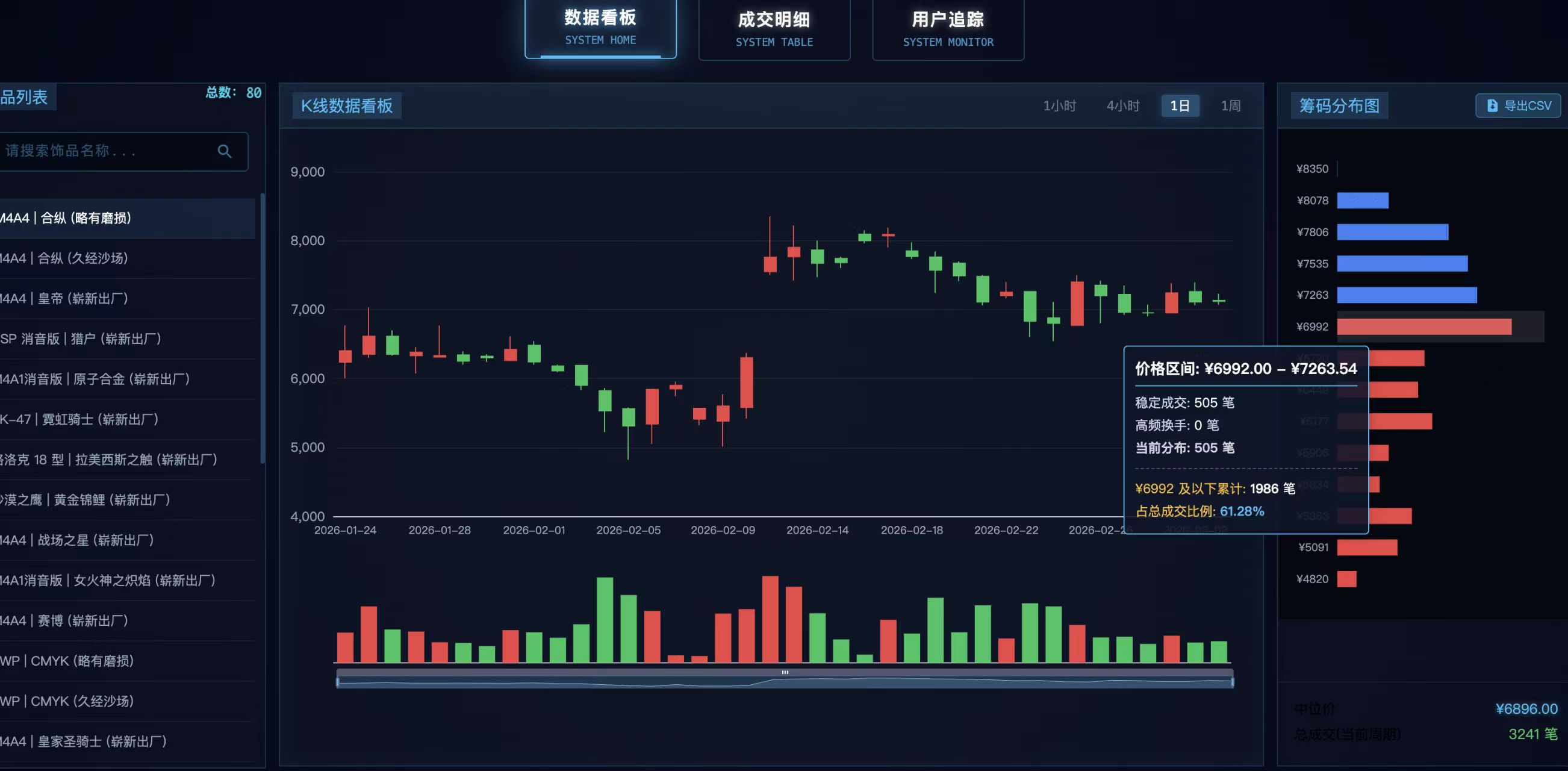The height and width of the screenshot is (771, 1568).
Task: Click the ¥4820 distribution bar
Action: tap(1346, 579)
